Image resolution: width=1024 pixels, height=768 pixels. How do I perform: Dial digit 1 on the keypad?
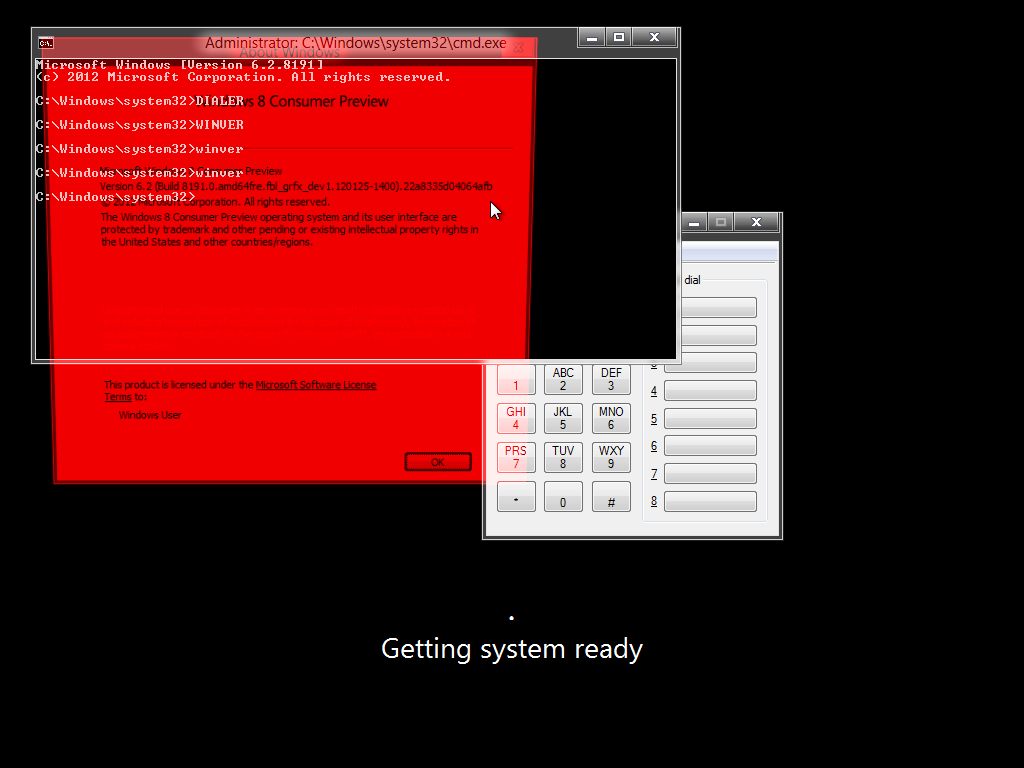pos(516,379)
